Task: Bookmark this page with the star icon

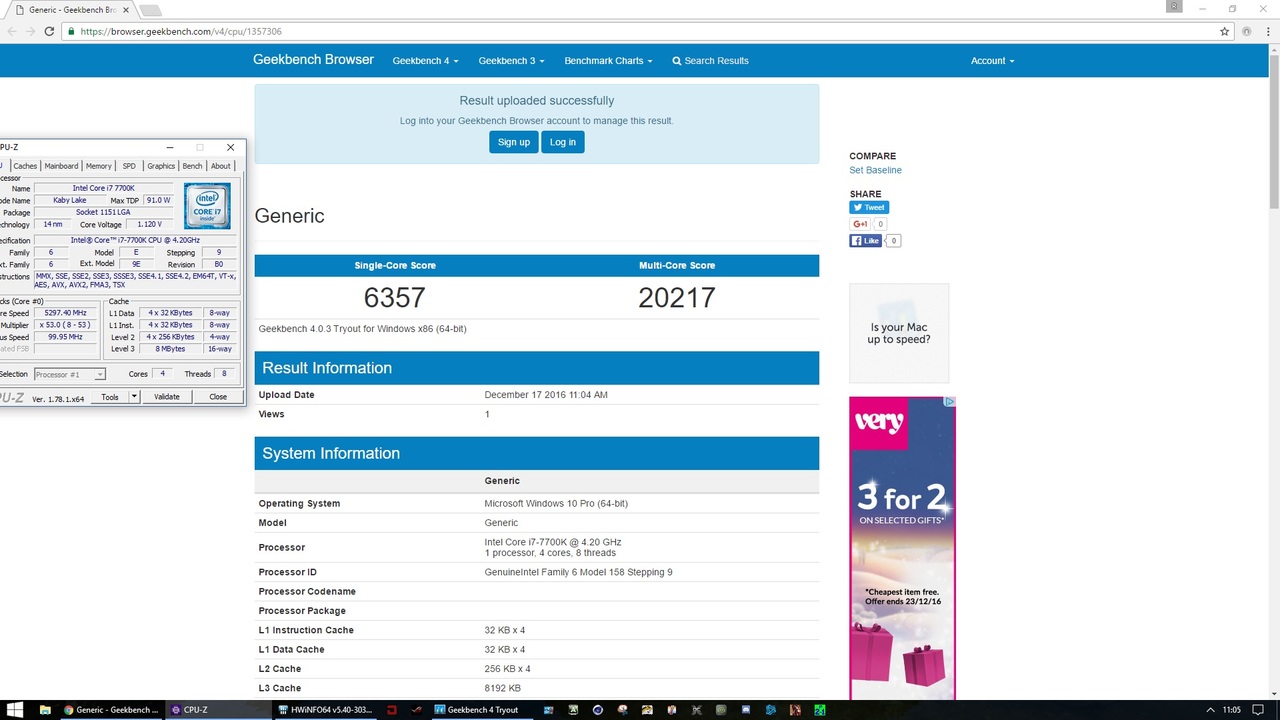Action: tap(1224, 31)
